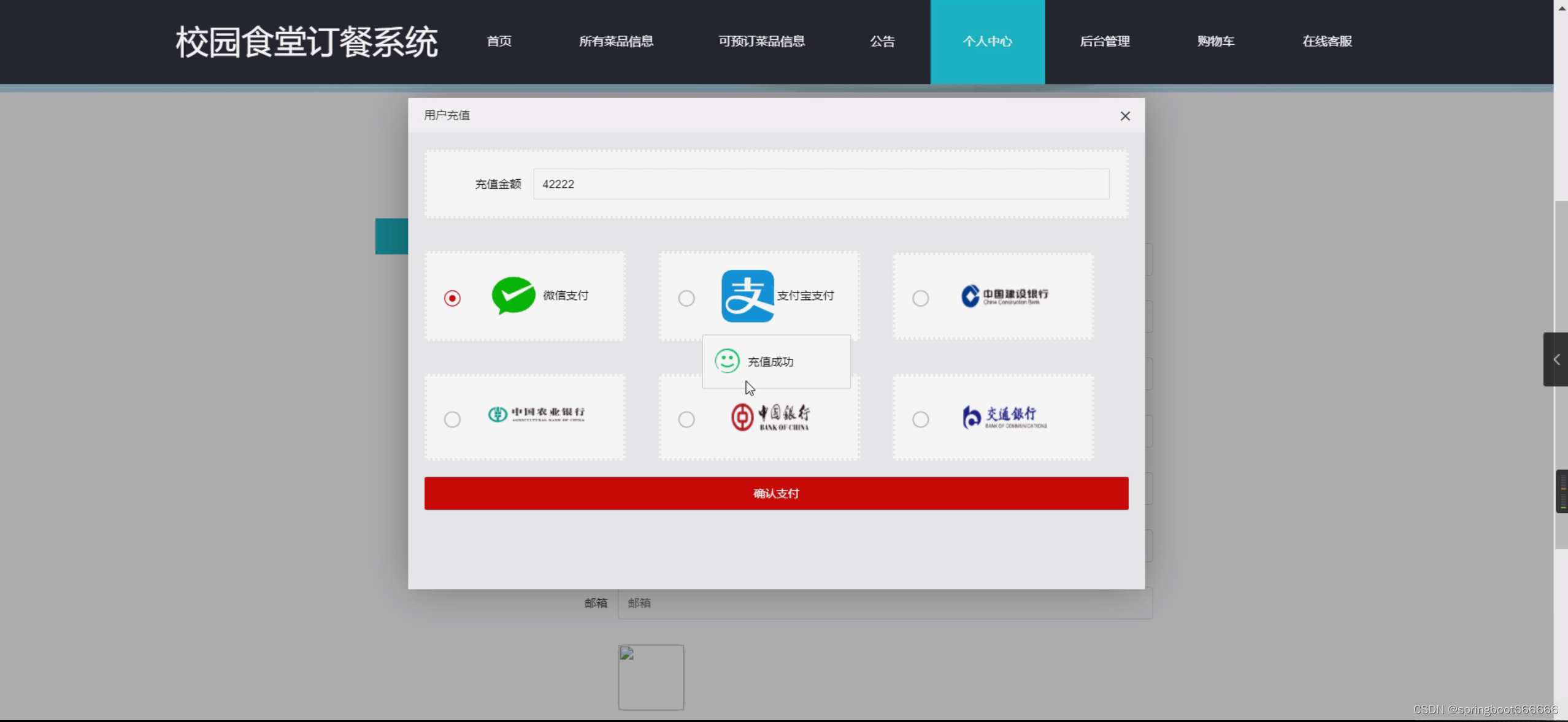Close the 用户充值 dialog with X
This screenshot has height=722, width=1568.
click(1124, 116)
